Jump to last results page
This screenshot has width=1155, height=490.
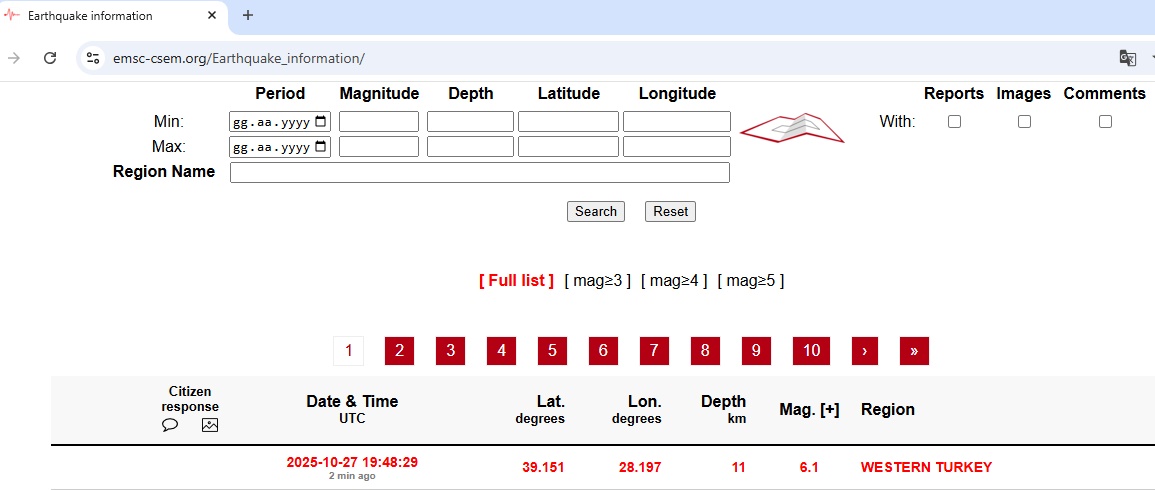point(914,351)
